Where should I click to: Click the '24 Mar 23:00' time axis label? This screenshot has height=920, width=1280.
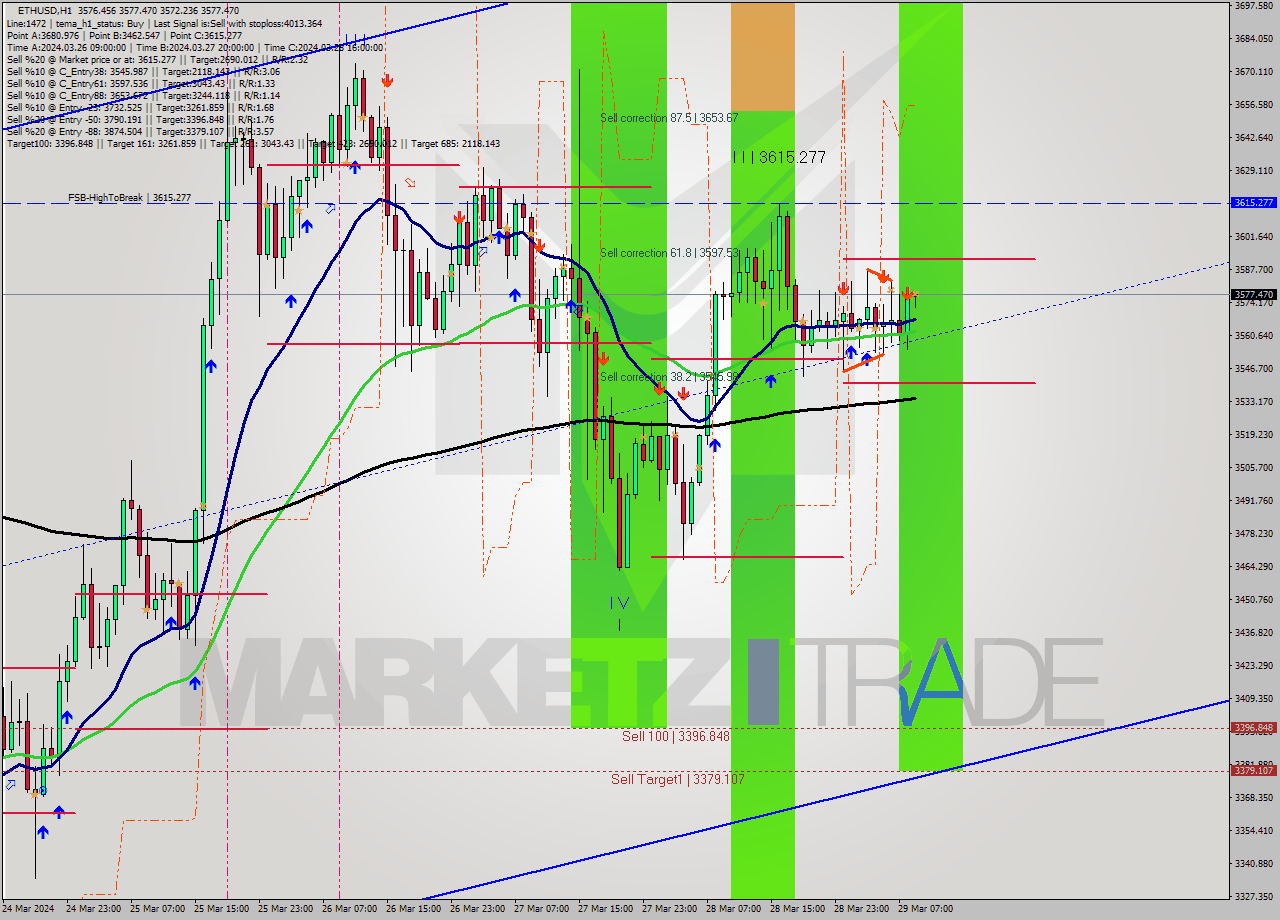[93, 909]
